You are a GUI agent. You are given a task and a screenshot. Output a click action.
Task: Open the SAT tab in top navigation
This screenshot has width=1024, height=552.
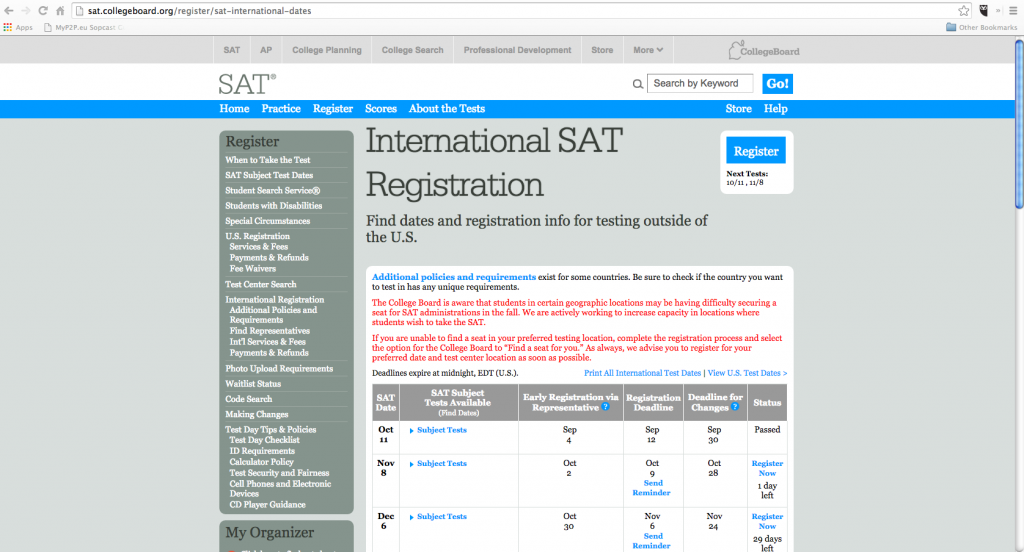coord(232,50)
